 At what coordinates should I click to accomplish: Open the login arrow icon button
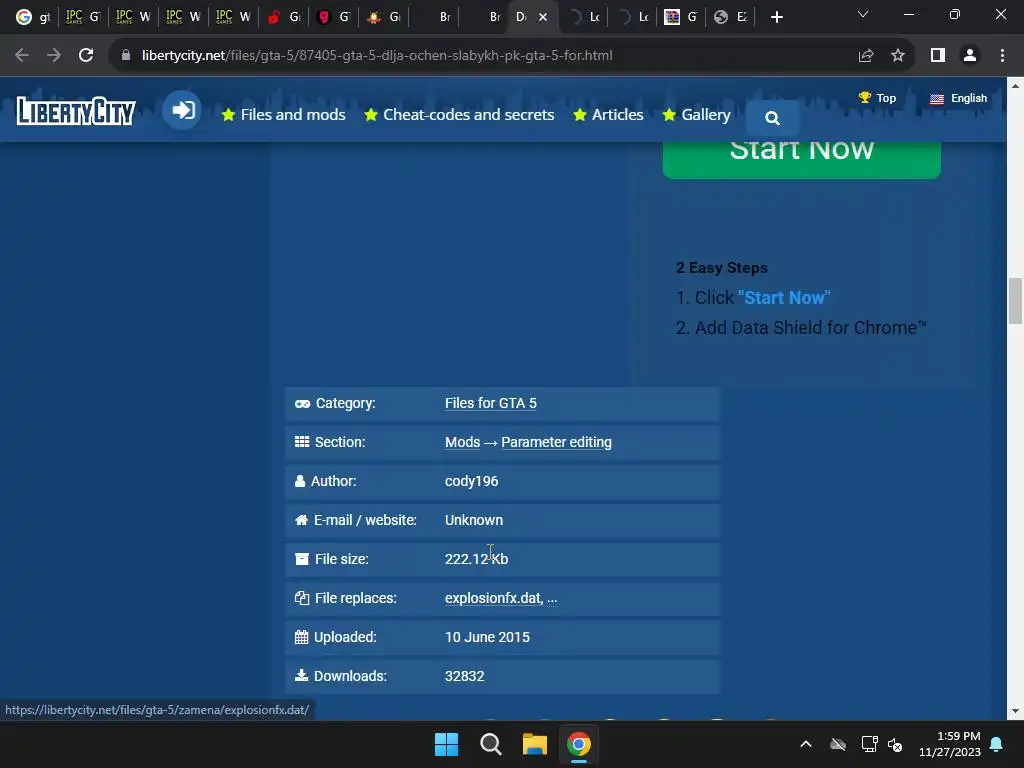[x=182, y=110]
